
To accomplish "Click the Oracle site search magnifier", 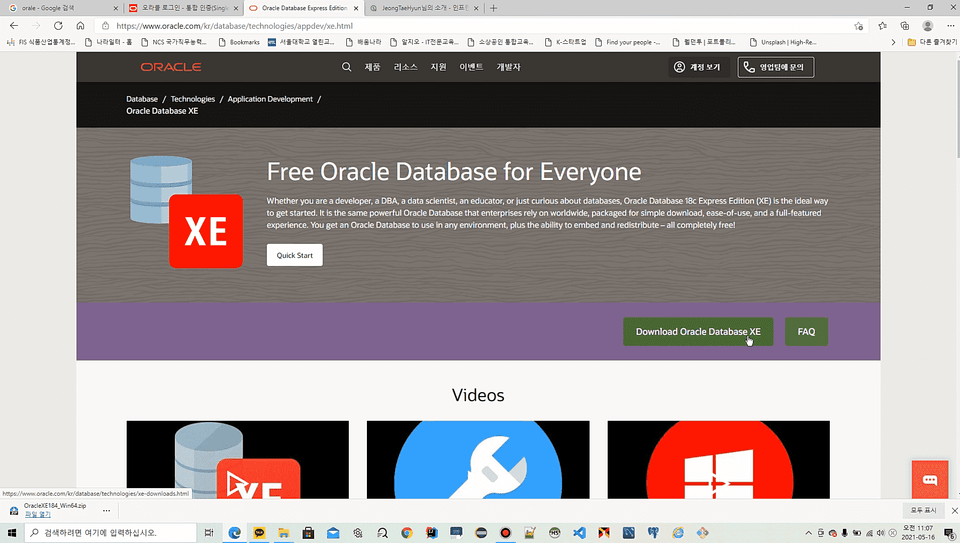I will [347, 67].
